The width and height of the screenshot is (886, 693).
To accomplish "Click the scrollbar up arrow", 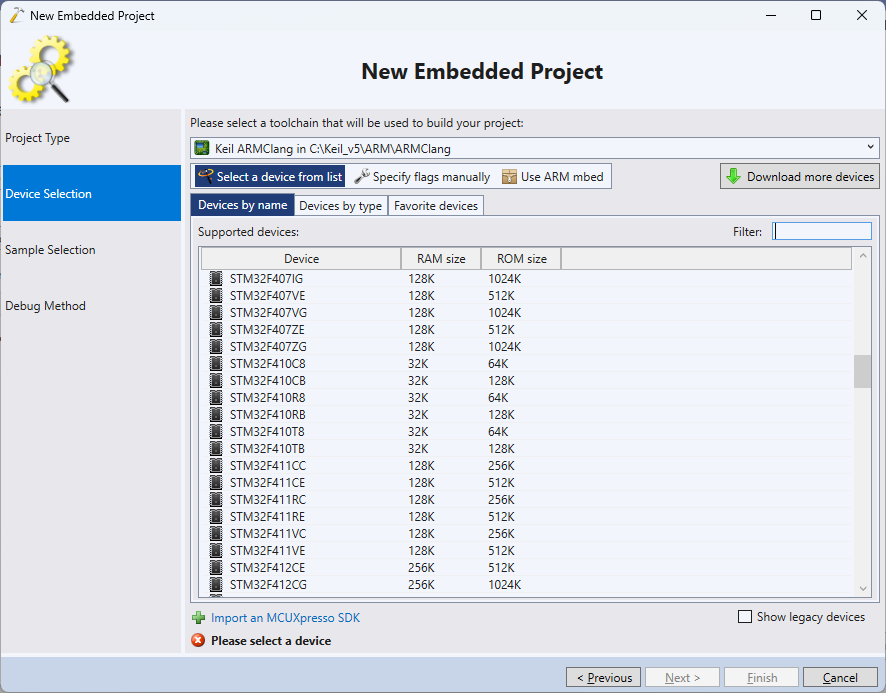I will click(x=863, y=256).
